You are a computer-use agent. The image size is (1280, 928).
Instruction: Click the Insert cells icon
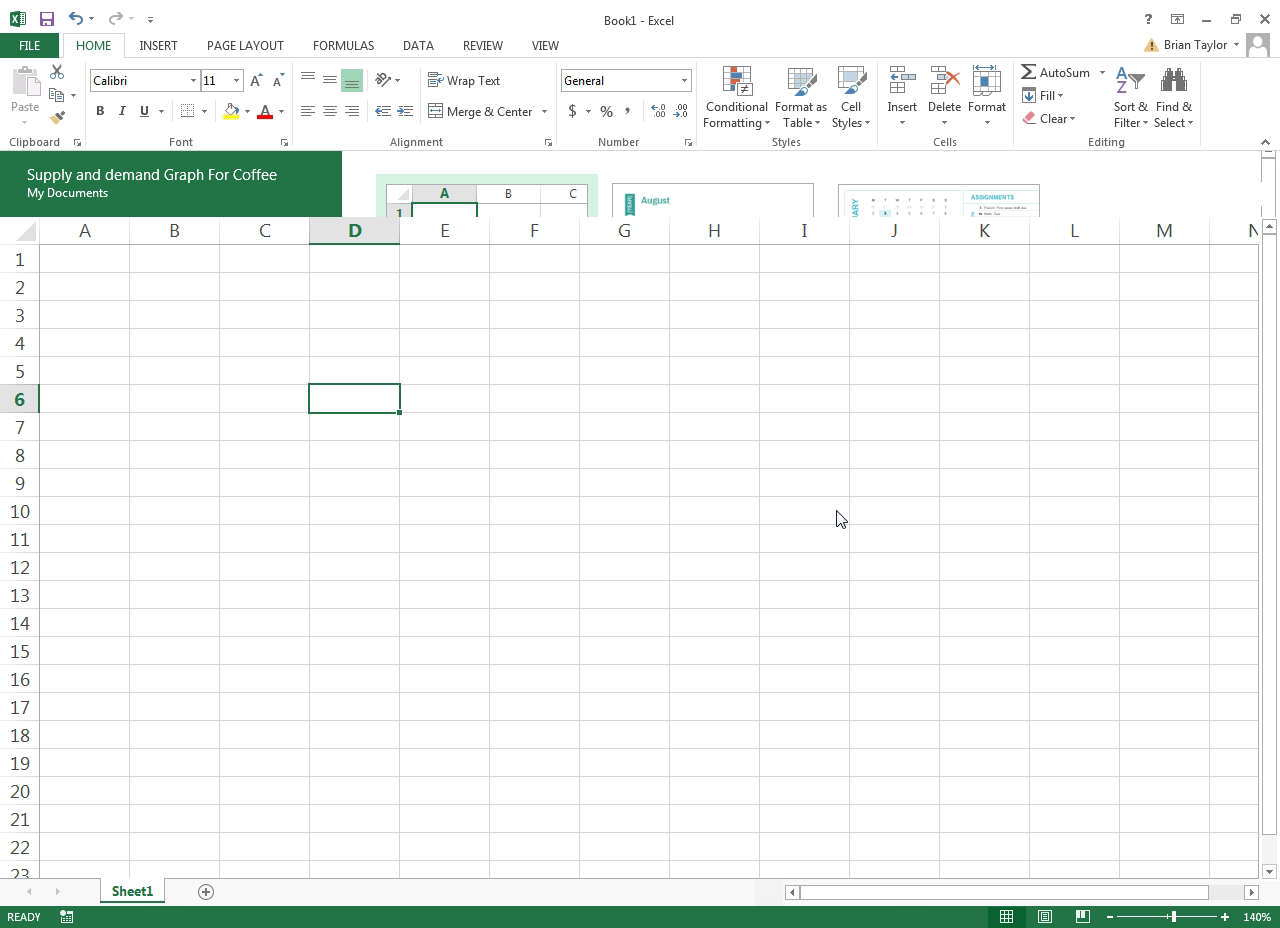click(902, 82)
